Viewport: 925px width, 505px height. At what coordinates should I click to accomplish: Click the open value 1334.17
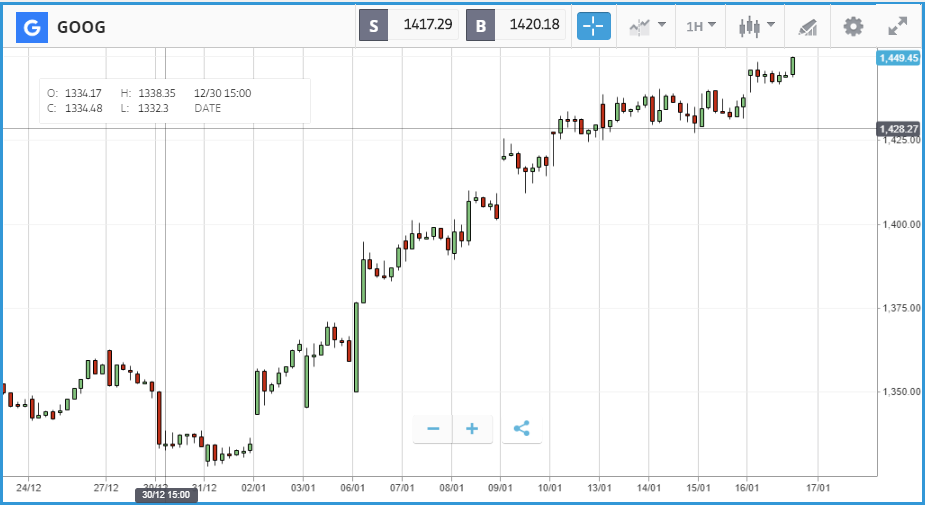(83, 93)
